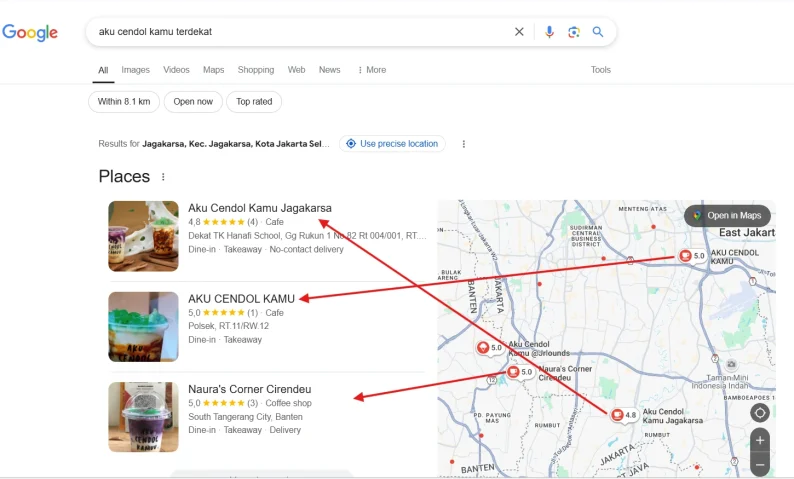Open the 'Naura's Corner Cirendeu' listing title
This screenshot has width=794, height=479.
[250, 389]
